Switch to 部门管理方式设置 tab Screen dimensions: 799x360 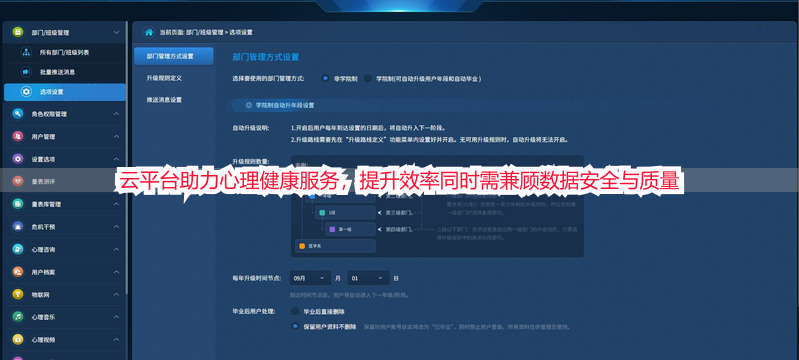[173, 56]
